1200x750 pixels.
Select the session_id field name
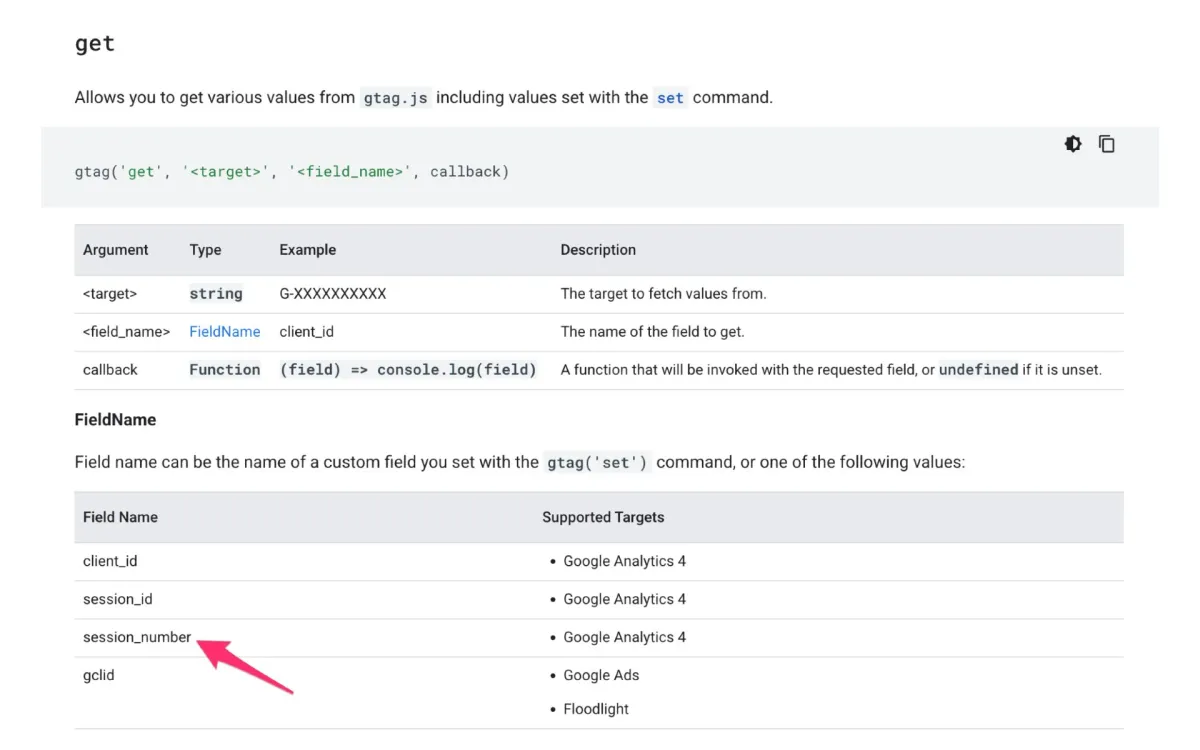117,599
